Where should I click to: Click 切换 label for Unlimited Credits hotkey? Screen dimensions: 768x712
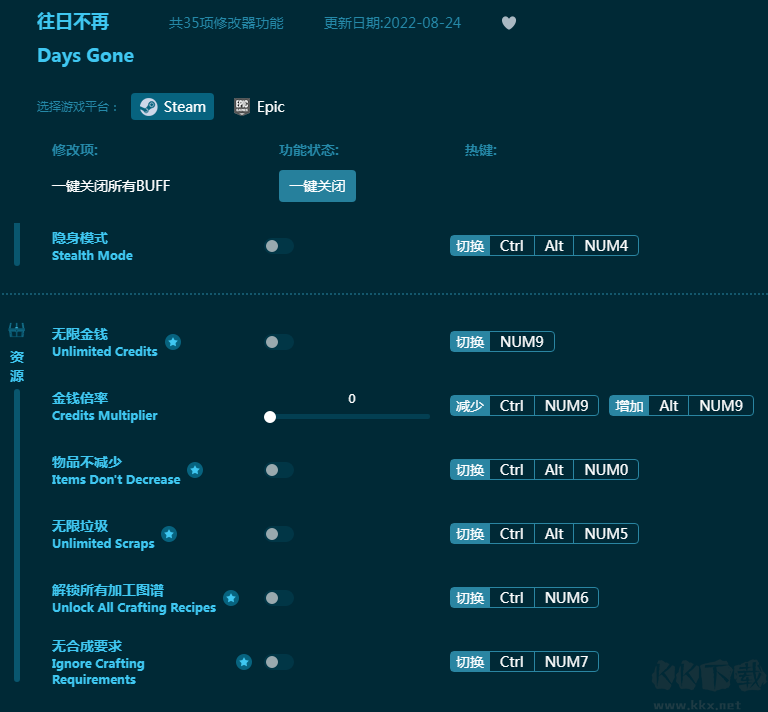click(x=470, y=342)
